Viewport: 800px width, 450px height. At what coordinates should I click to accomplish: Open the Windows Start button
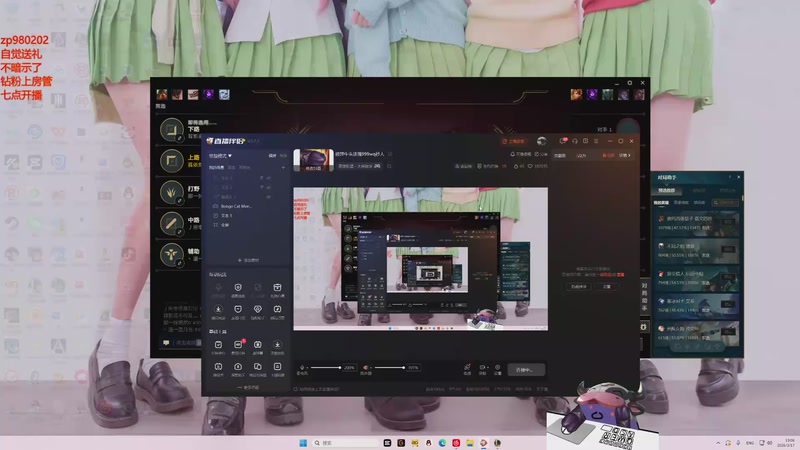(x=303, y=442)
